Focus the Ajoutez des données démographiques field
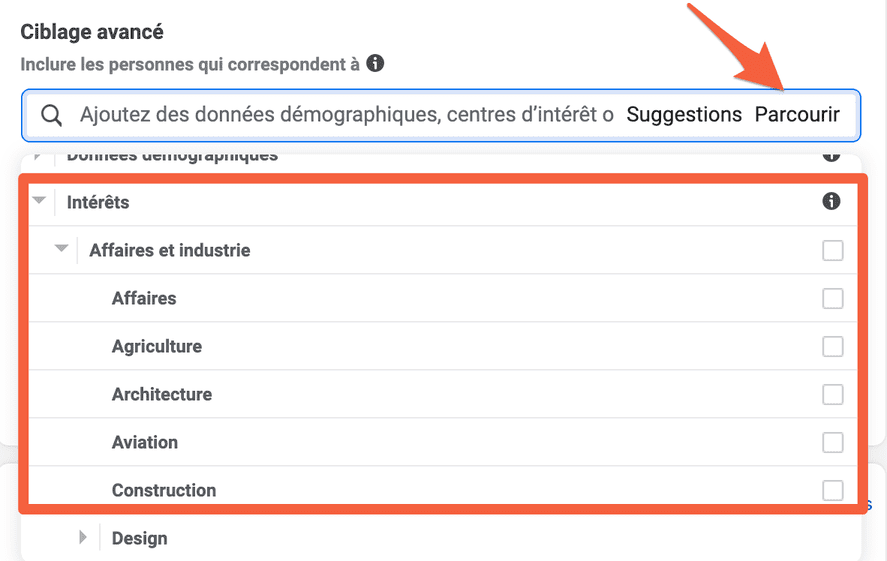 (x=346, y=115)
